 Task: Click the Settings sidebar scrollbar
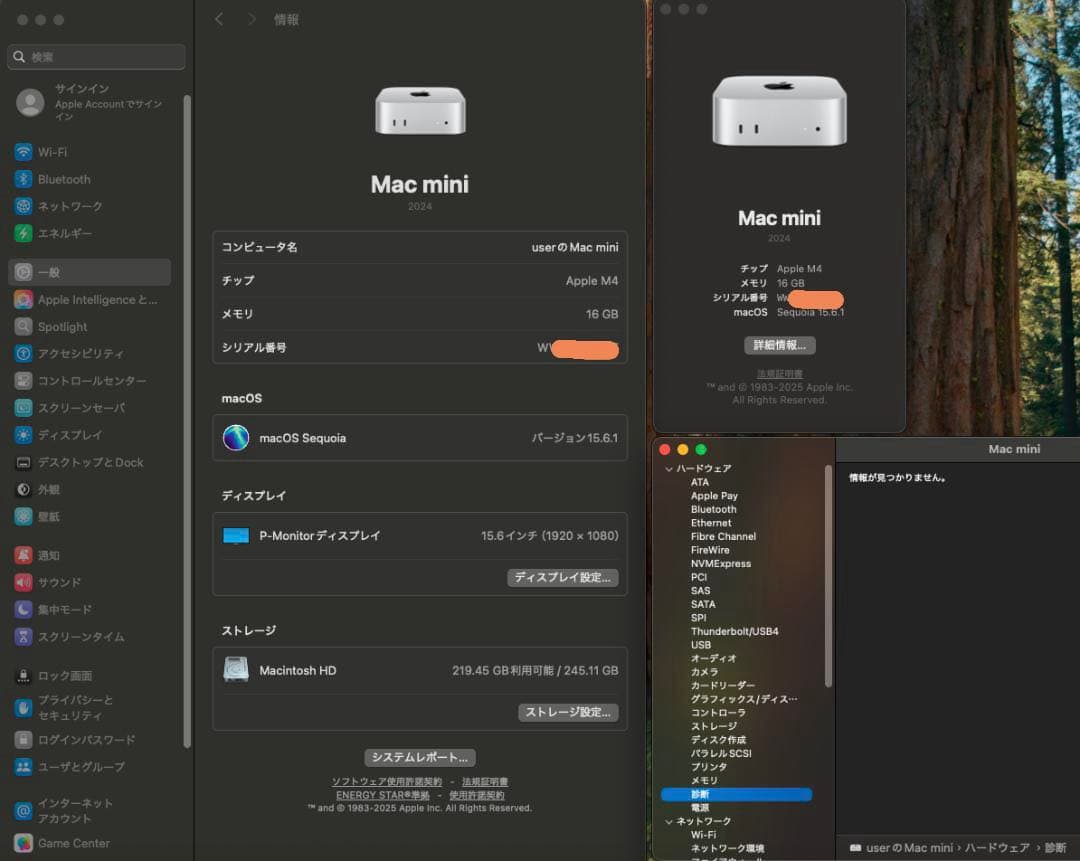(x=187, y=422)
